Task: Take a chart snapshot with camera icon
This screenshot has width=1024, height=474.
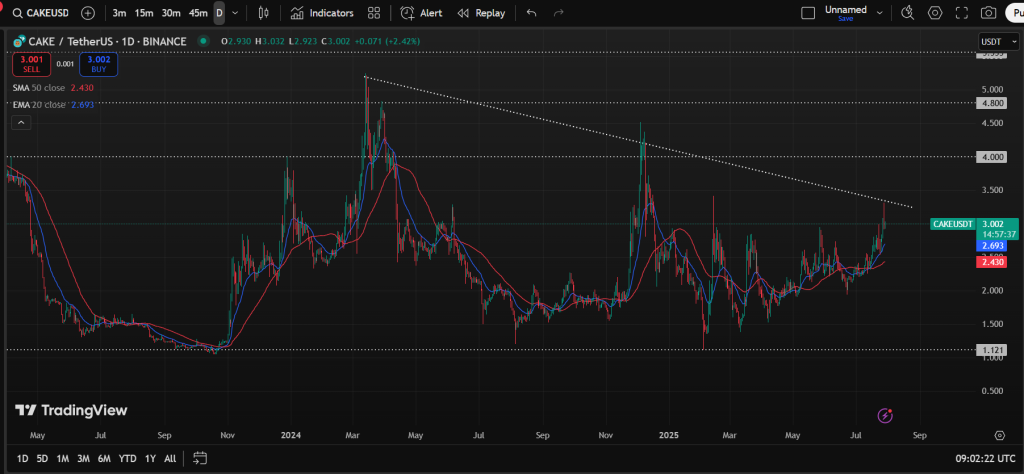Action: [x=989, y=13]
